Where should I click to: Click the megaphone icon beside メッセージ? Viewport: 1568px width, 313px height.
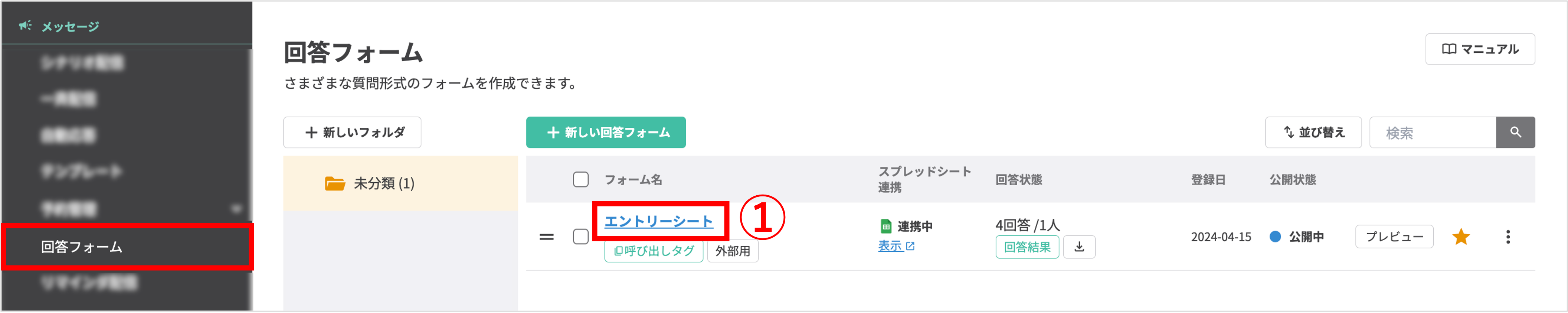coord(25,26)
